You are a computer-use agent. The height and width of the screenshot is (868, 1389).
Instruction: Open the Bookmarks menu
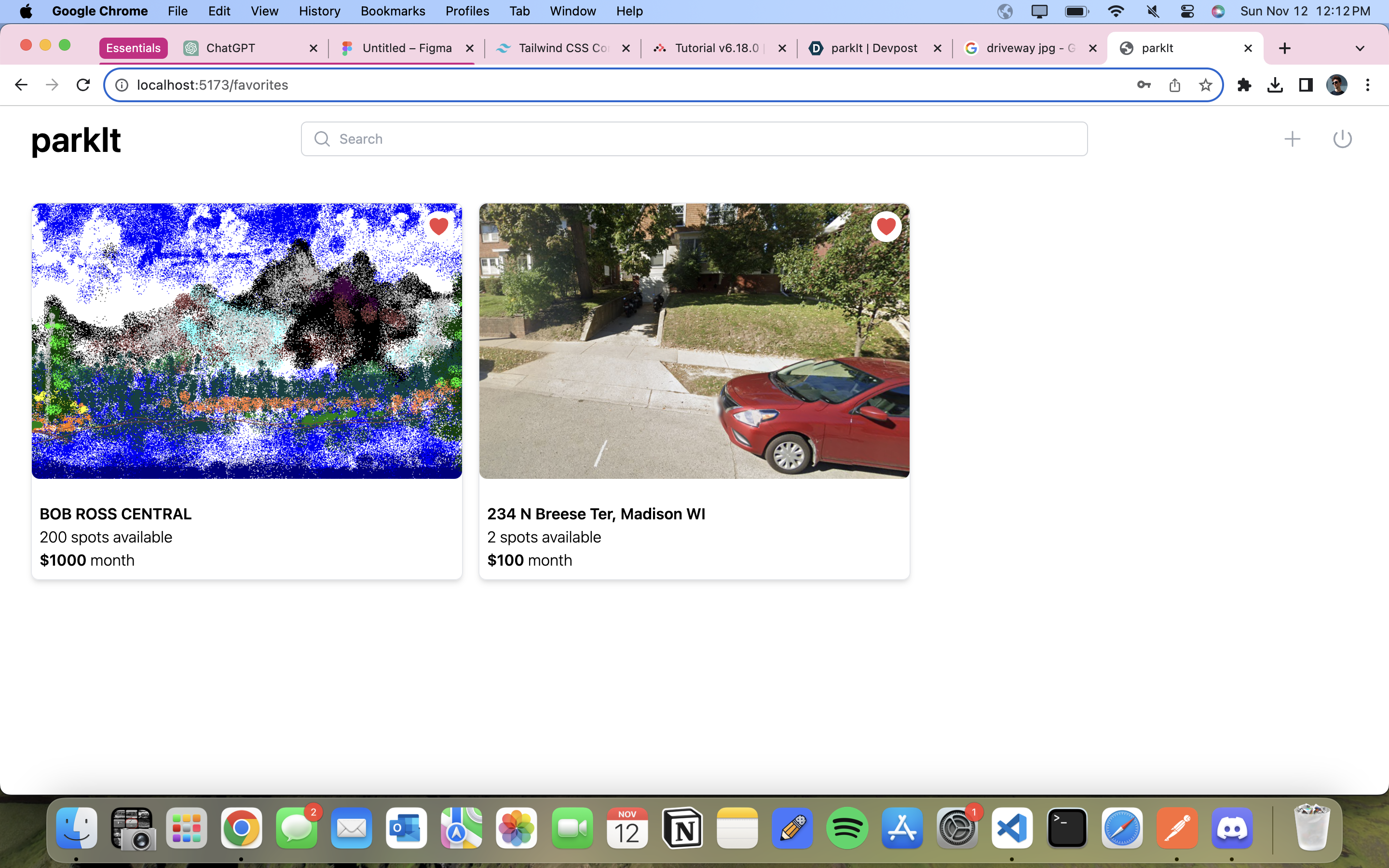coord(393,11)
